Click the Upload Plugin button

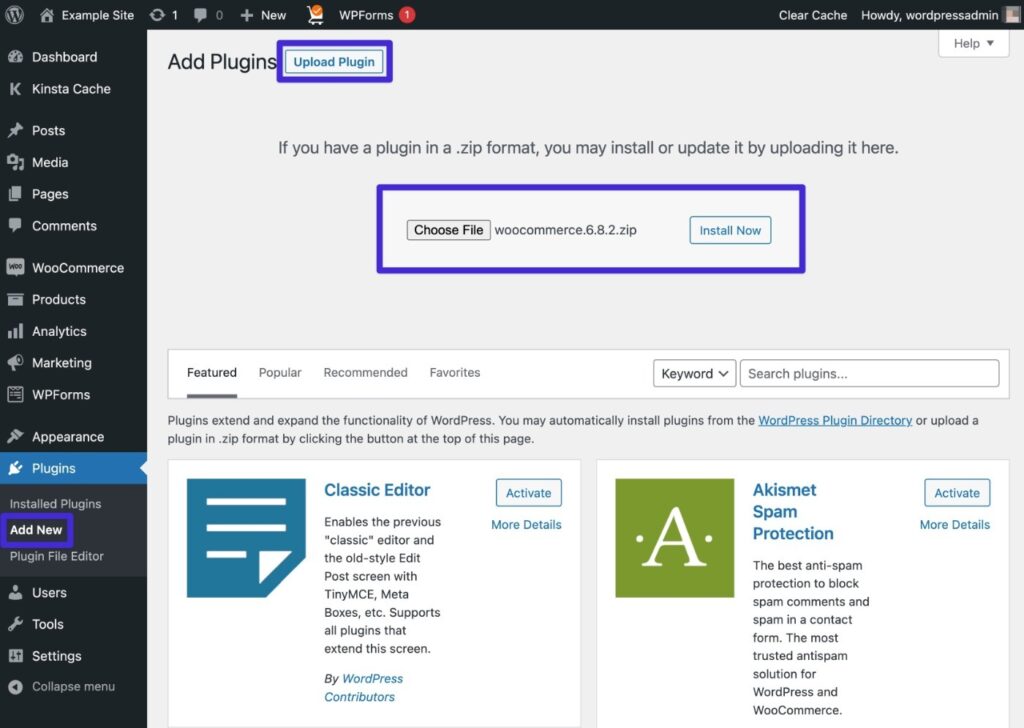(x=334, y=62)
